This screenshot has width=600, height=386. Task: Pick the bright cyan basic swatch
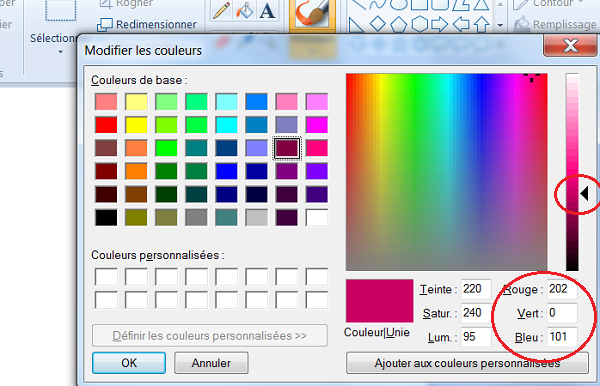click(x=227, y=125)
